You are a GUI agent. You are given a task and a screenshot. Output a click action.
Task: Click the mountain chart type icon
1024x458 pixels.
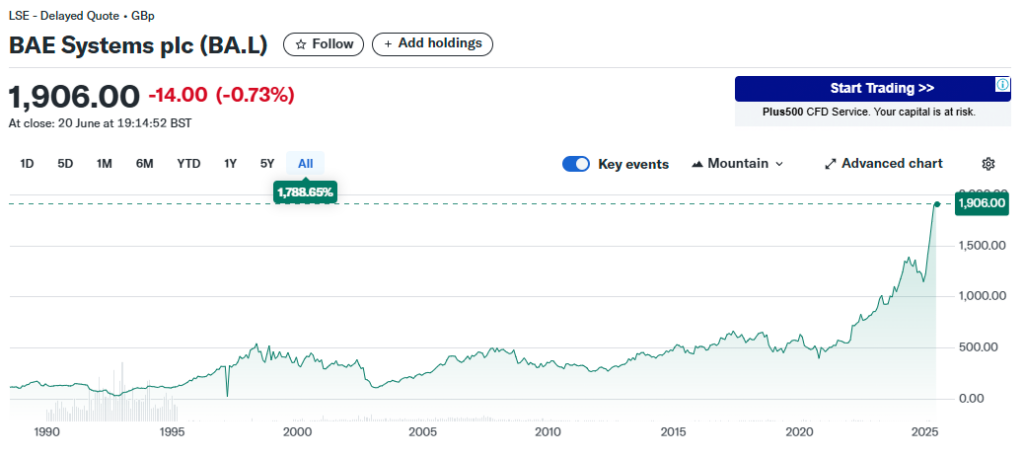pos(697,164)
